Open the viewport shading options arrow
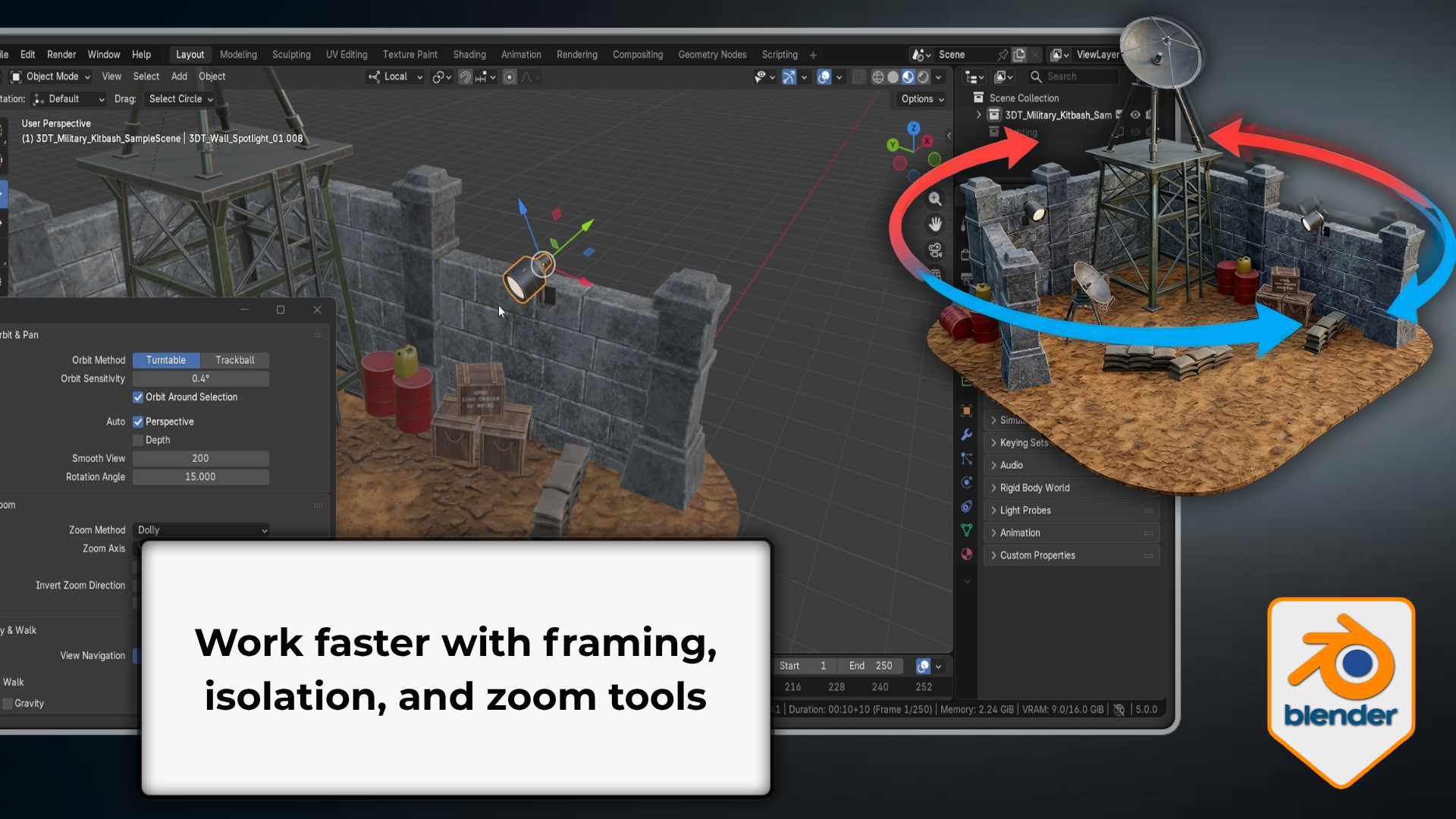 pos(939,77)
